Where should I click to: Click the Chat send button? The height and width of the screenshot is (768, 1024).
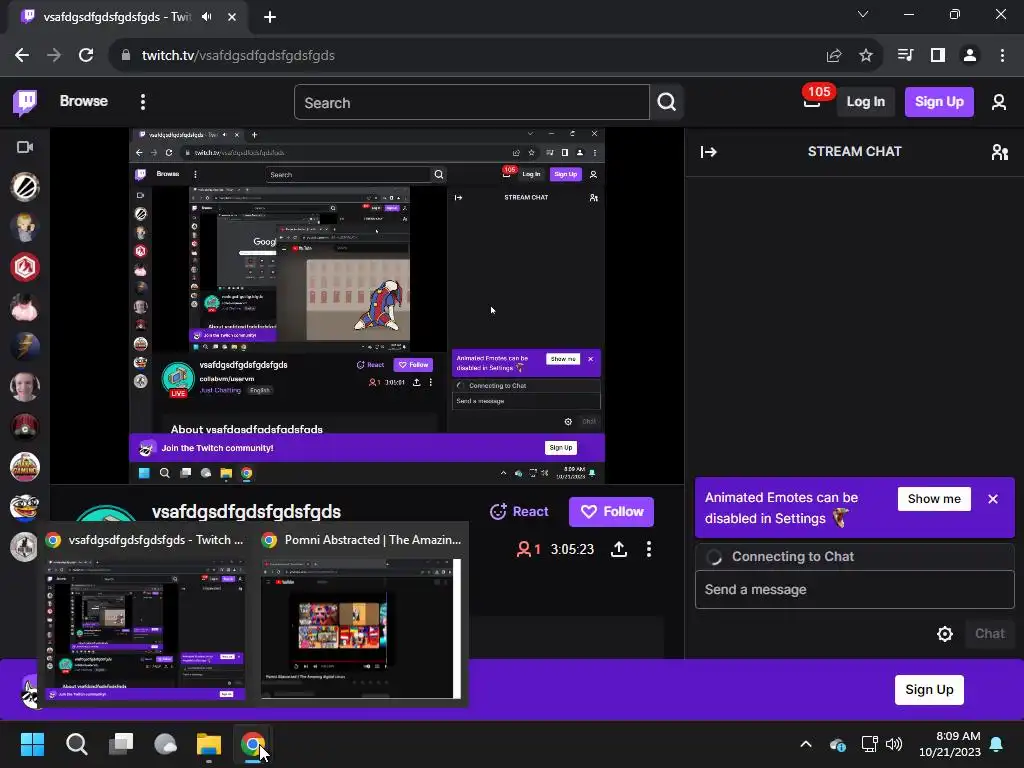tap(989, 634)
